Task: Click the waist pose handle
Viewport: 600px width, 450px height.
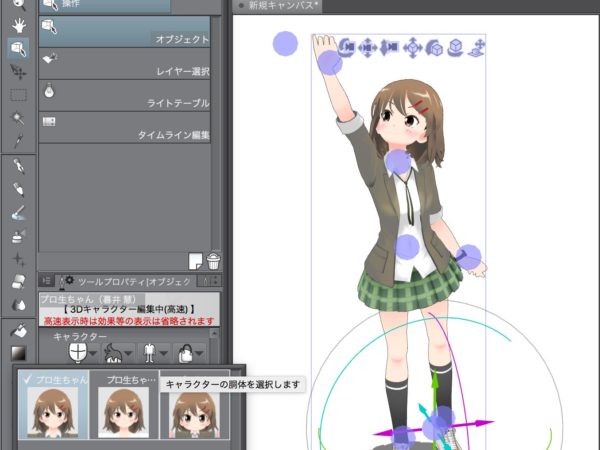Action: tap(407, 247)
